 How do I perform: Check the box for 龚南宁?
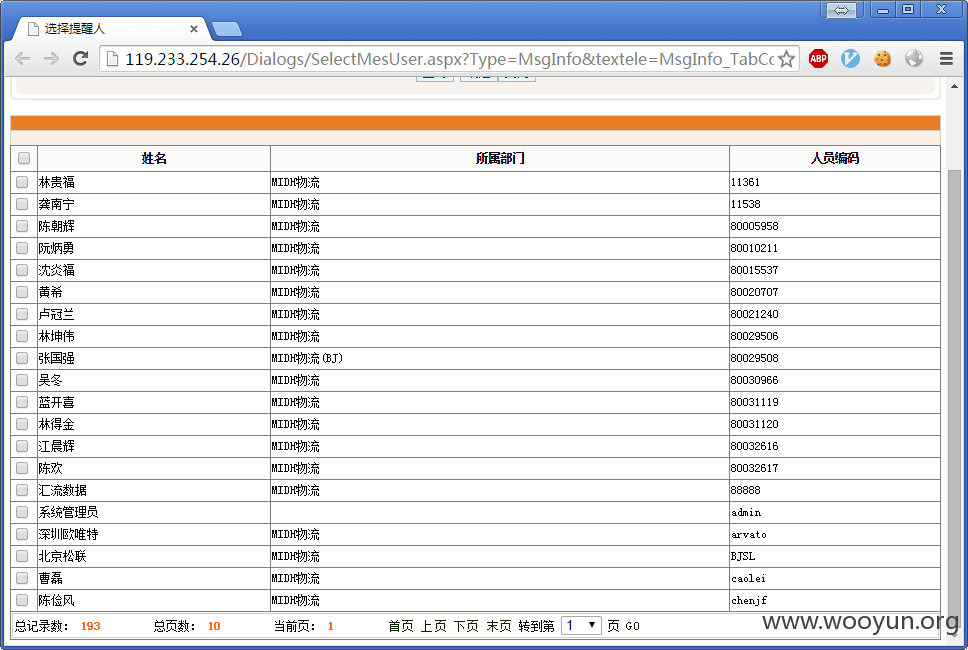click(x=22, y=204)
